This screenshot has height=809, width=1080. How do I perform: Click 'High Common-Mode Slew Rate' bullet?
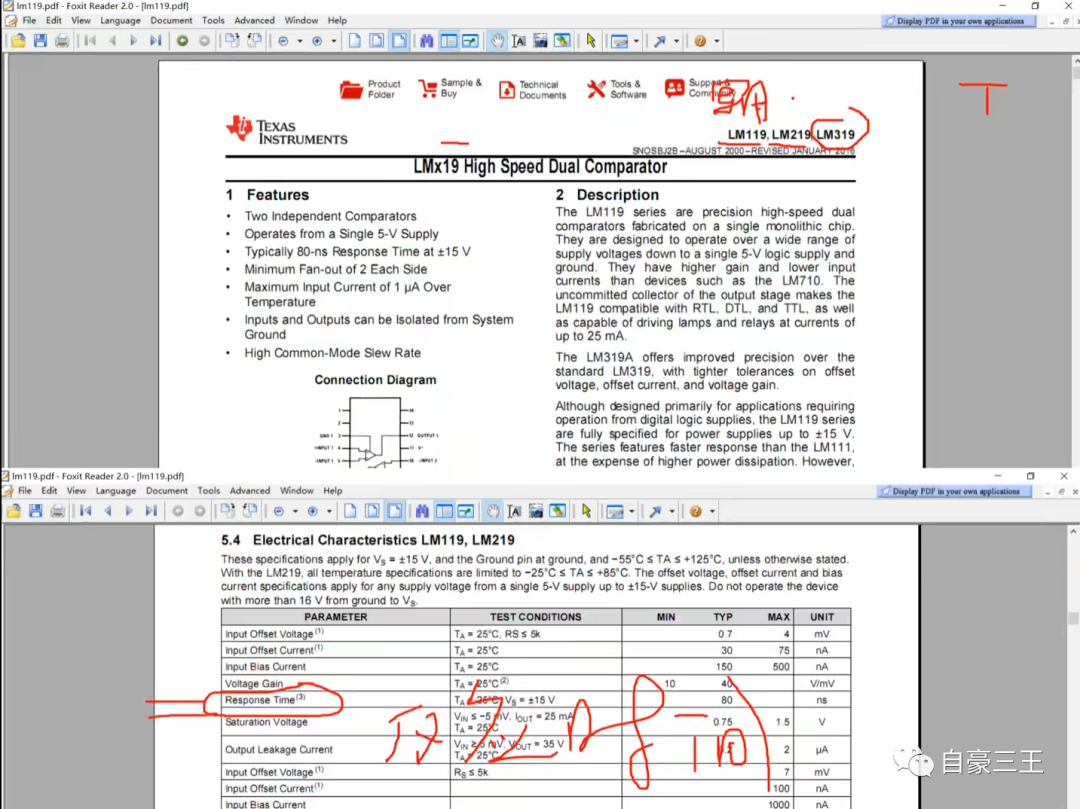[x=332, y=353]
